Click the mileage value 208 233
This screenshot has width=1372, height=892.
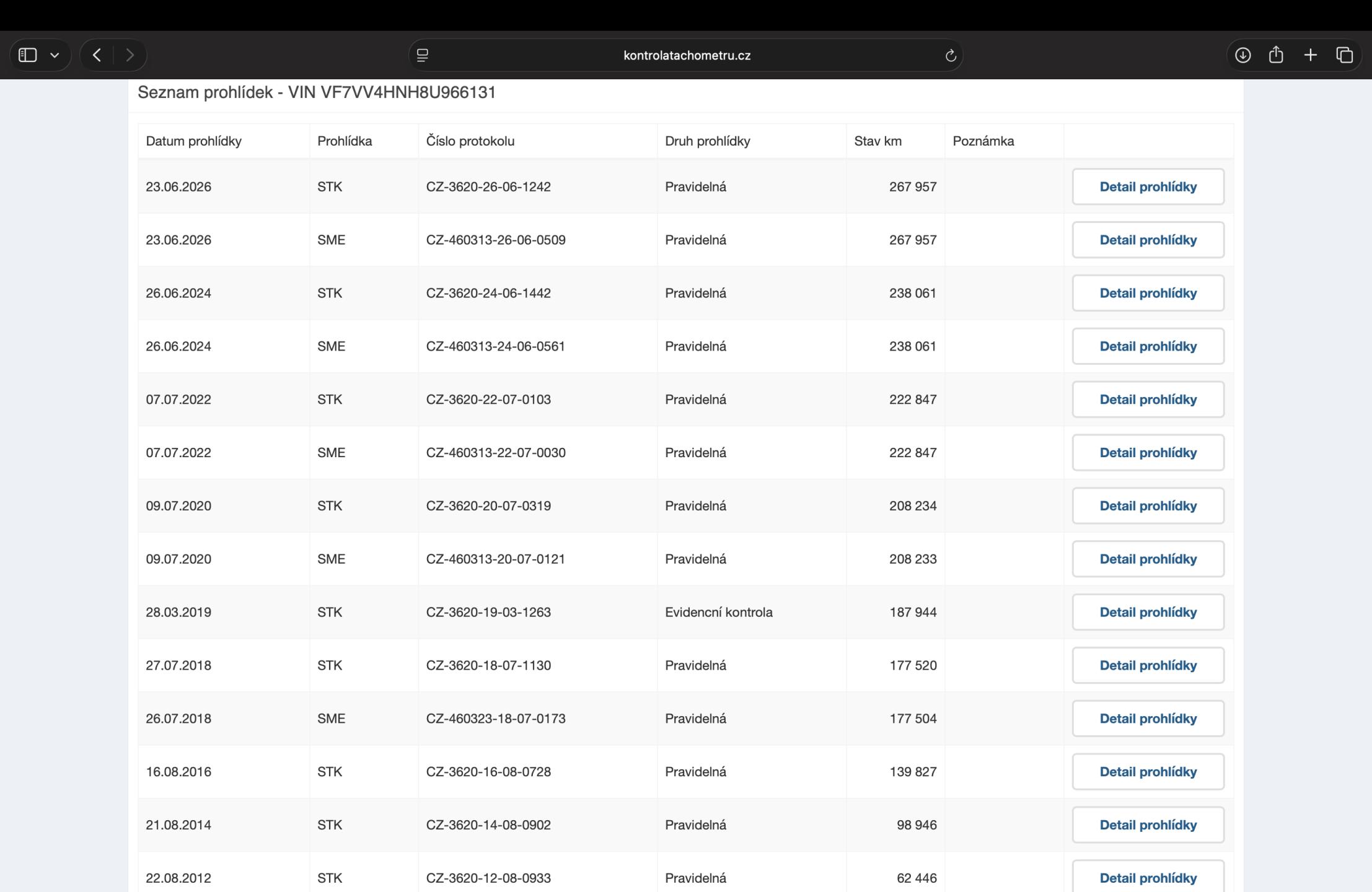click(913, 559)
